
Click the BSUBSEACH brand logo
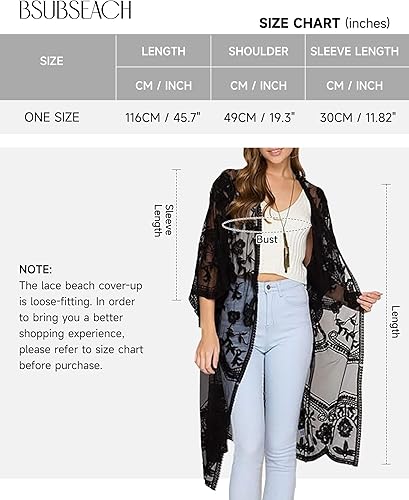click(75, 10)
